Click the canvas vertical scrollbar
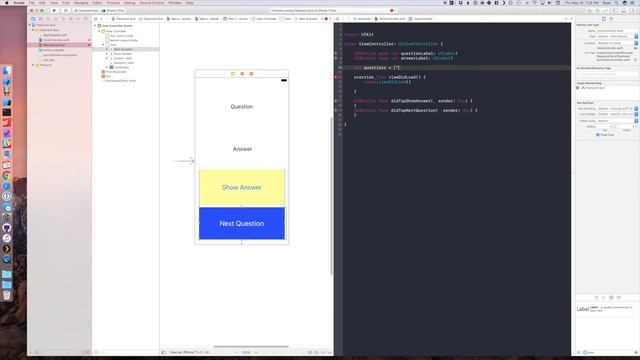Screen dimensions: 640x360 331,196
